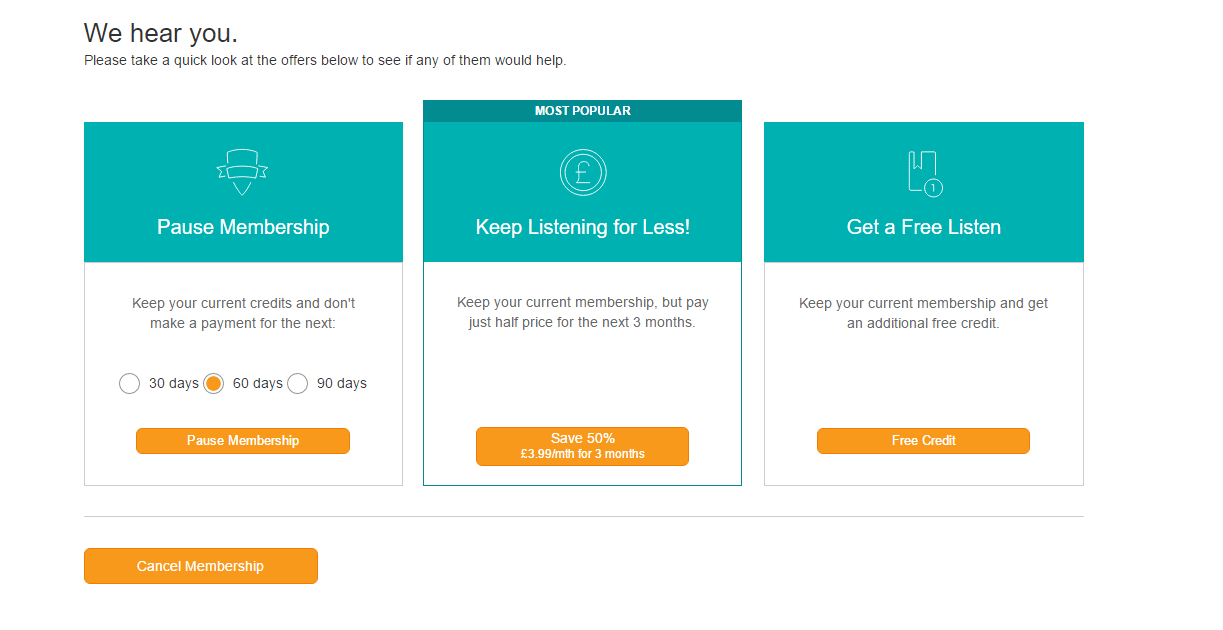Click the Keep your current credits description

(x=243, y=313)
